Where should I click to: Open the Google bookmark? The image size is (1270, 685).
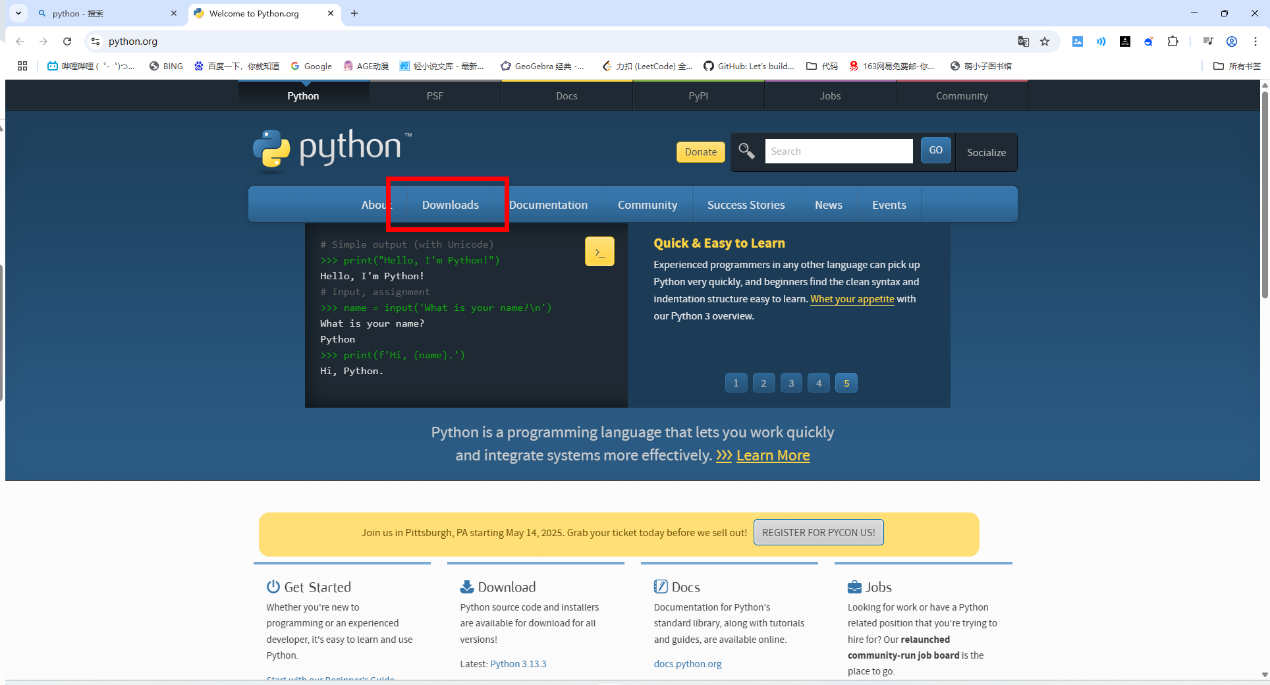[311, 66]
